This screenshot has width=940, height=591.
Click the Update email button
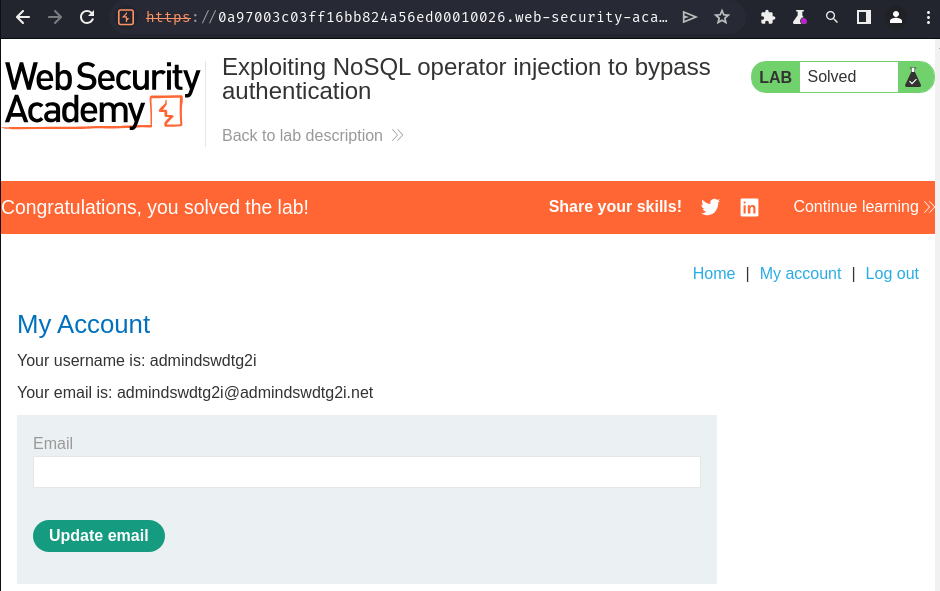point(99,536)
